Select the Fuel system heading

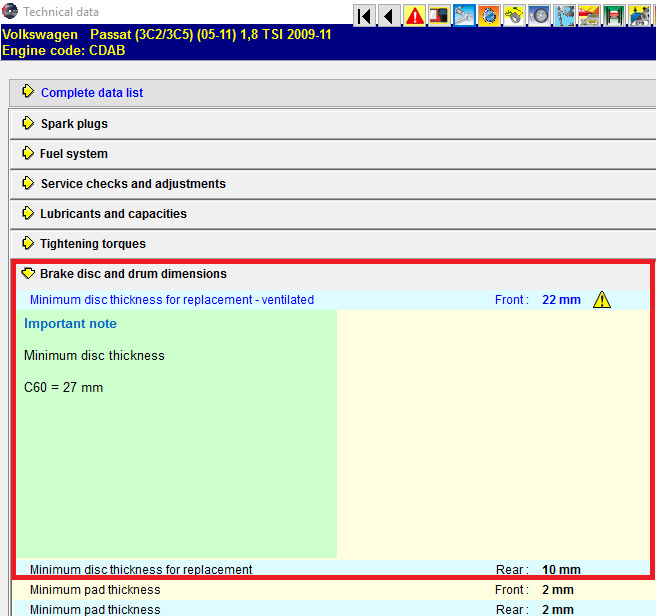coord(74,154)
